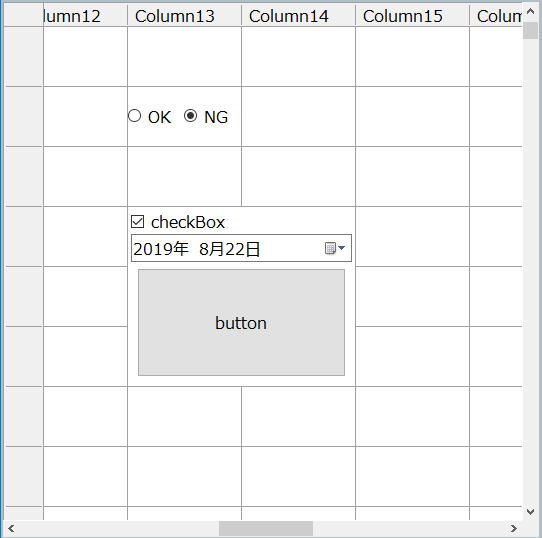Select the row header of the first row
Image resolution: width=542 pixels, height=538 pixels.
tap(24, 56)
